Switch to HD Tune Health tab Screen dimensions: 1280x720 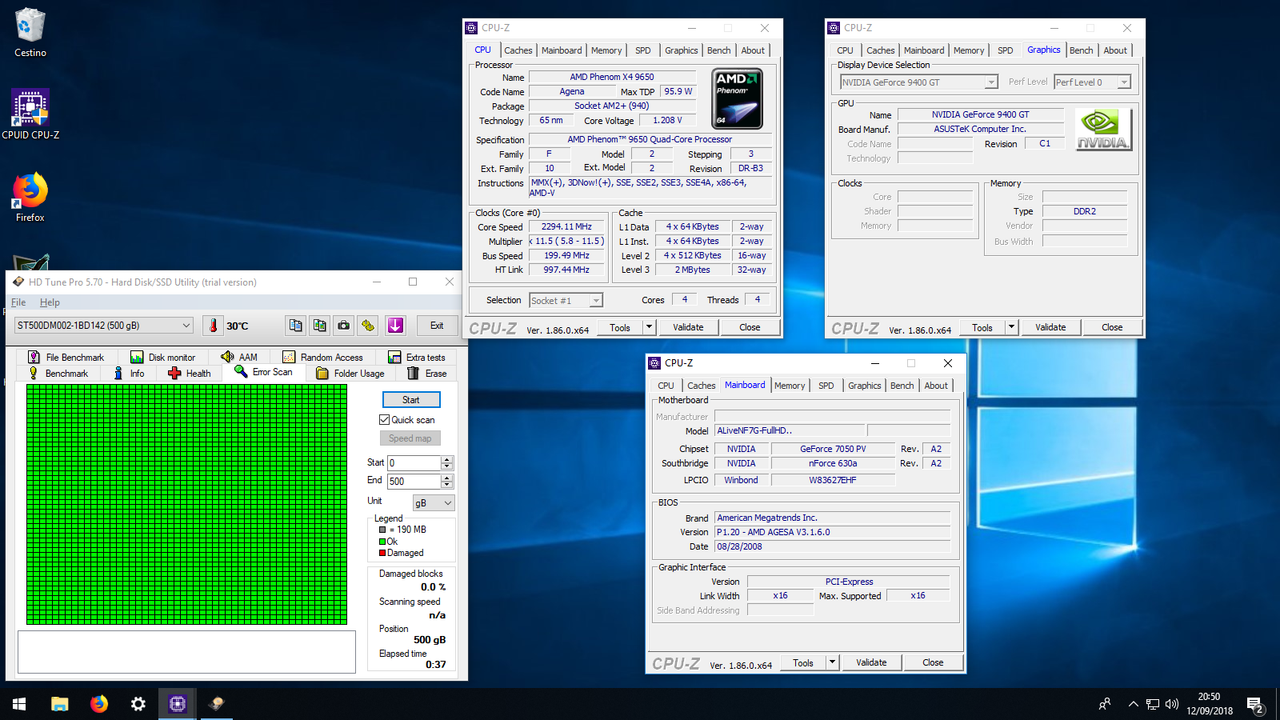point(190,373)
